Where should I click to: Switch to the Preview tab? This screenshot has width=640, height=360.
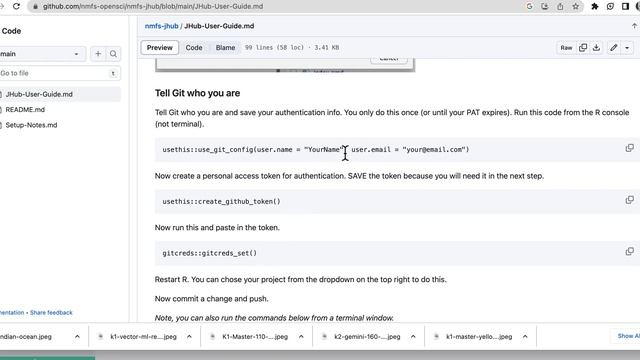coord(160,48)
